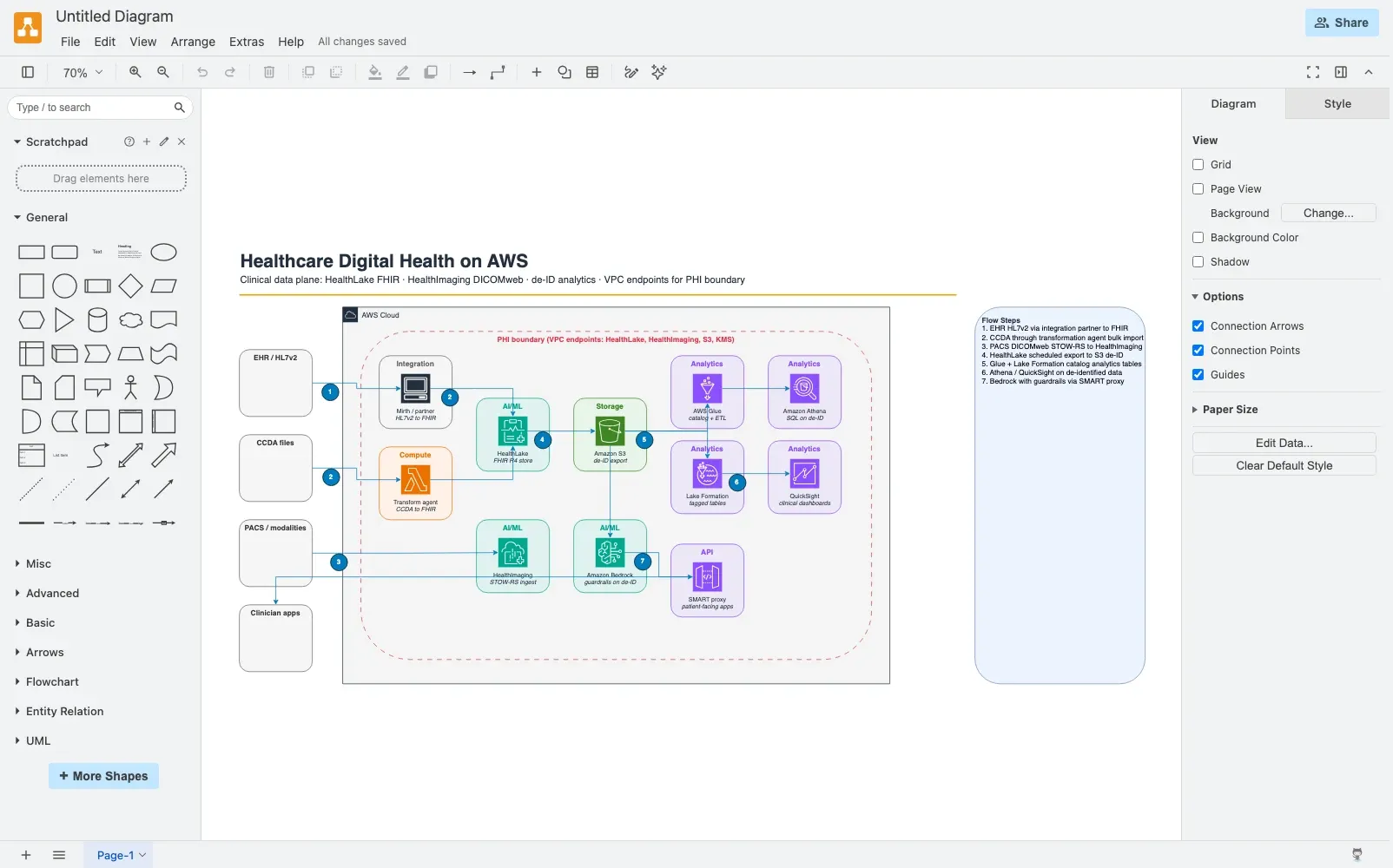Enter fullscreen mode
1393x868 pixels.
point(1313,73)
